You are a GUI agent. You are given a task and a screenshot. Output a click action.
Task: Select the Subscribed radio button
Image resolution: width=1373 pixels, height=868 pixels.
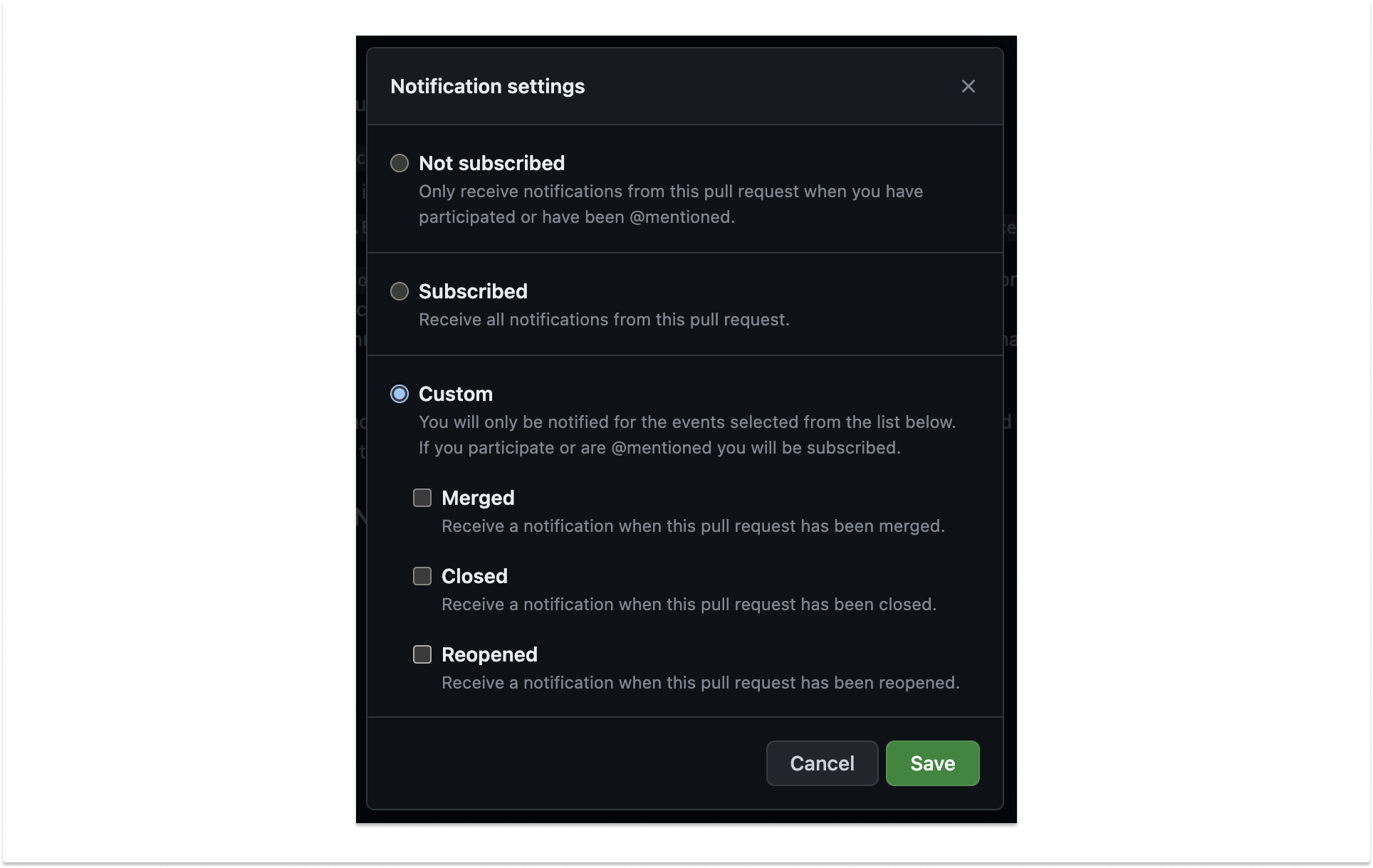click(x=400, y=291)
